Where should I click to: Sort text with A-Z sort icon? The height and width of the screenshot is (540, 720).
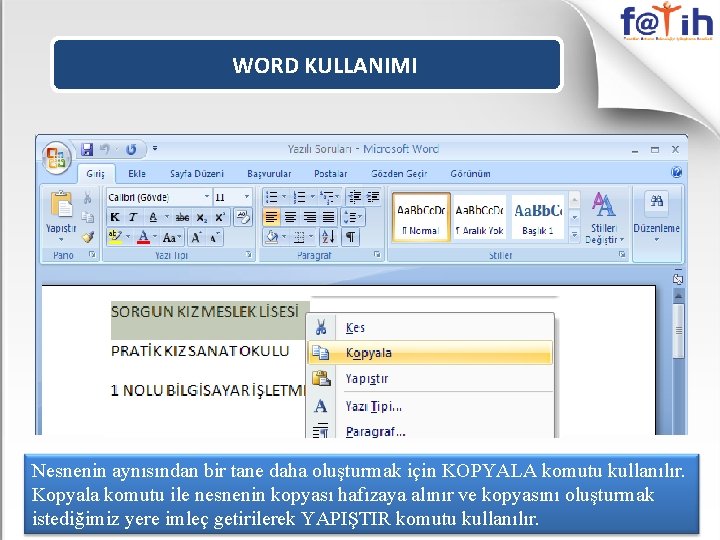(329, 237)
